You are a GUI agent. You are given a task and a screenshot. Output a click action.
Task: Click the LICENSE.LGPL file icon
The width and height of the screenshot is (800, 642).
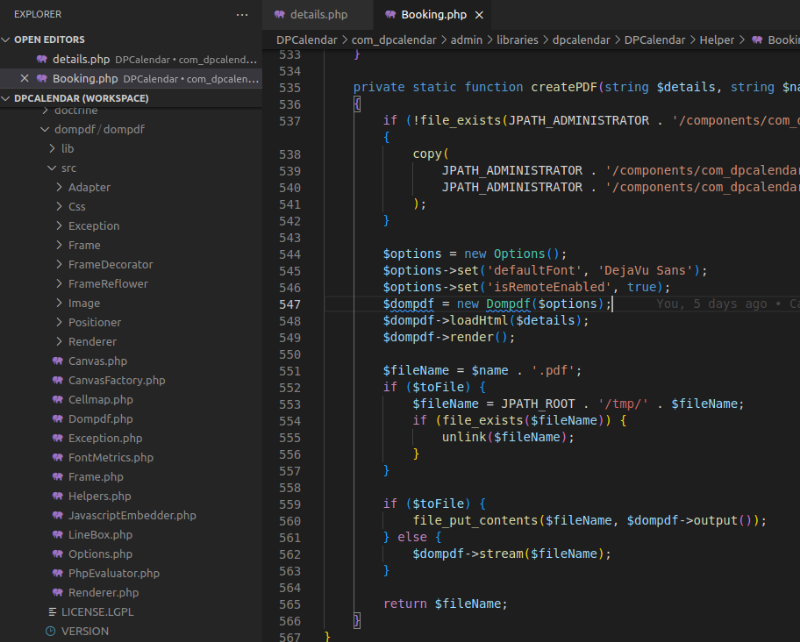click(51, 612)
